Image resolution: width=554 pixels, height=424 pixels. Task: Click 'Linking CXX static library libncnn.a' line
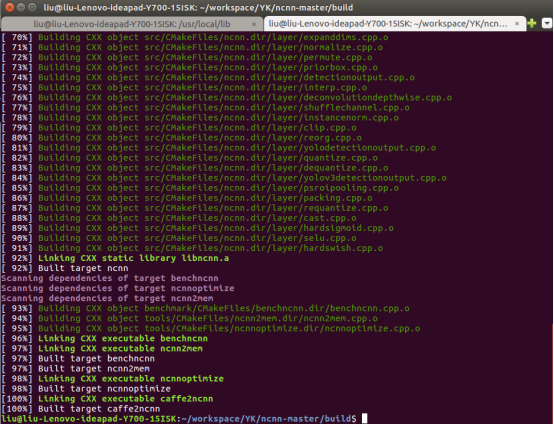(115, 258)
